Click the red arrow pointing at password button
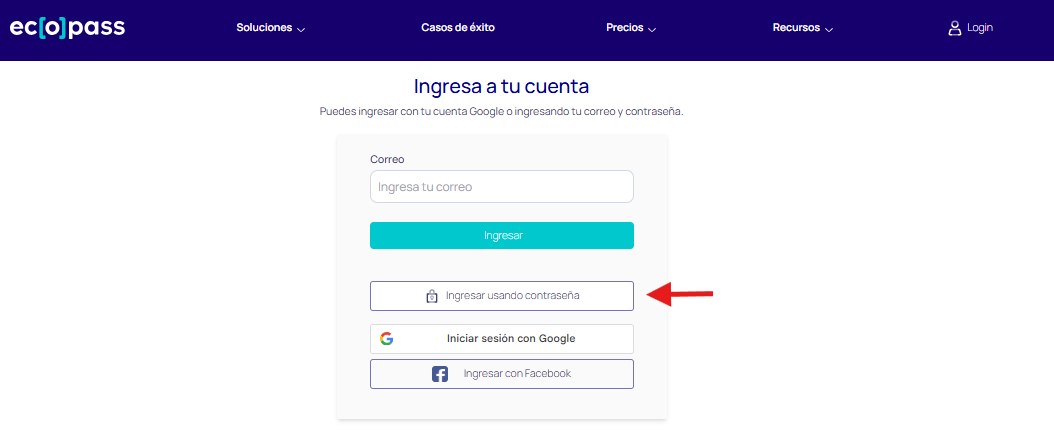Image resolution: width=1054 pixels, height=434 pixels. [679, 294]
